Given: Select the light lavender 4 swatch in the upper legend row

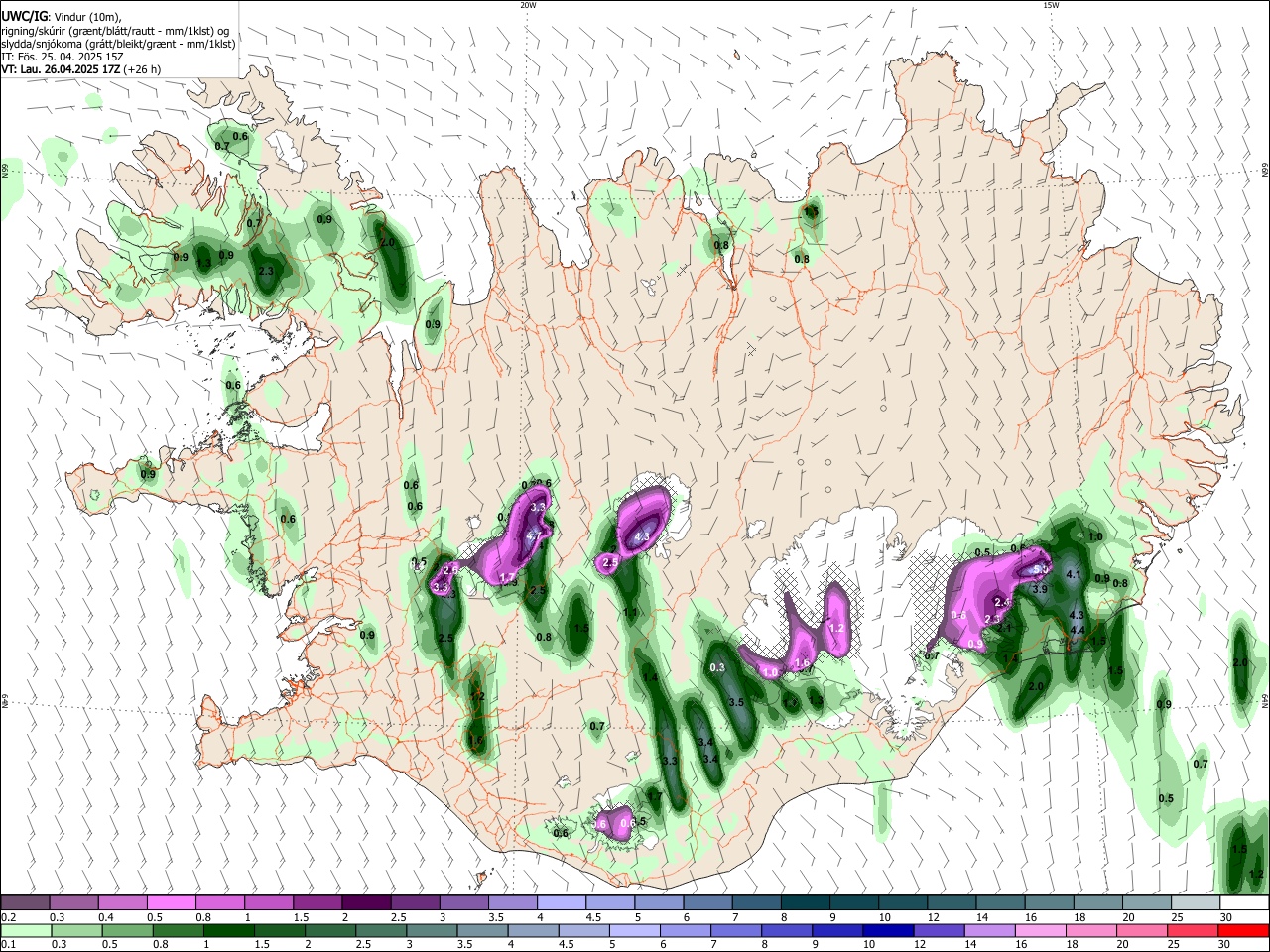Looking at the screenshot, I should click(561, 902).
